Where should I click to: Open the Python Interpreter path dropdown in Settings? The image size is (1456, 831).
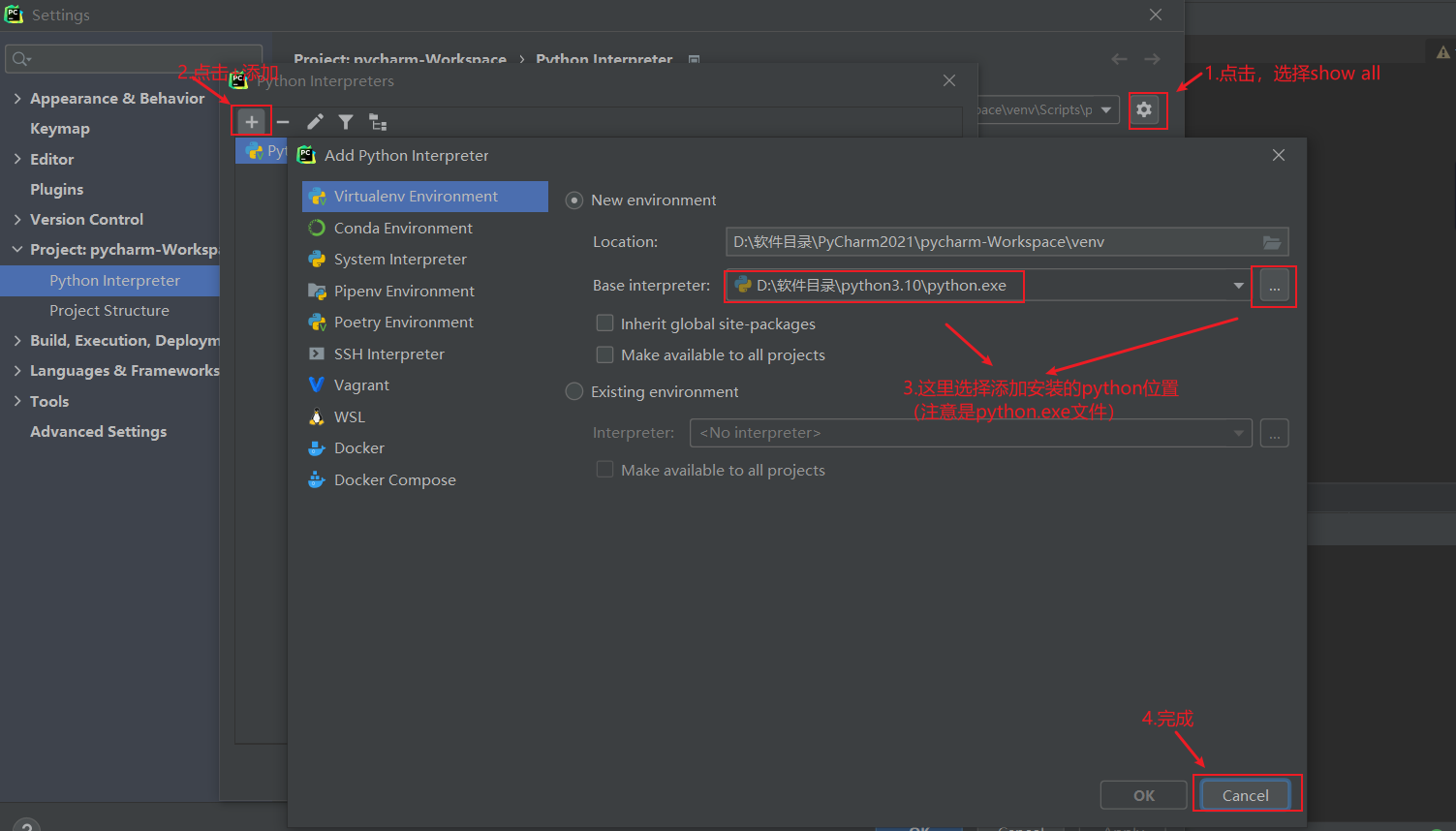pyautogui.click(x=1106, y=110)
